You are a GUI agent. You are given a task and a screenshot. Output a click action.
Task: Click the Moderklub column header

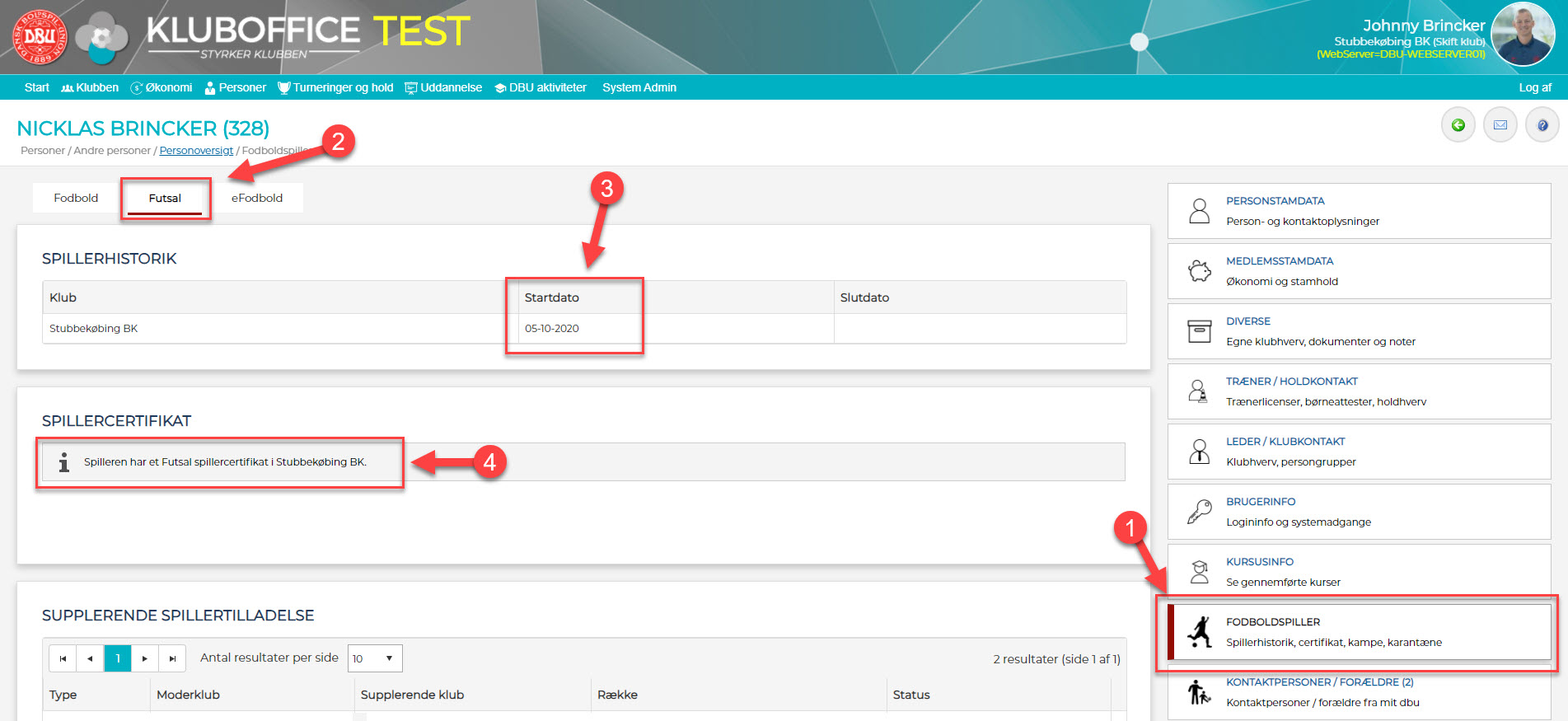click(x=252, y=695)
